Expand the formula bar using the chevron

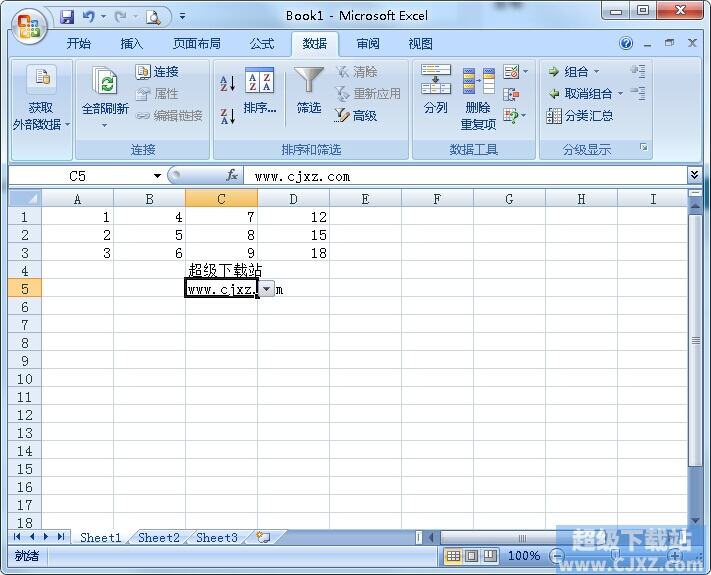coord(695,175)
